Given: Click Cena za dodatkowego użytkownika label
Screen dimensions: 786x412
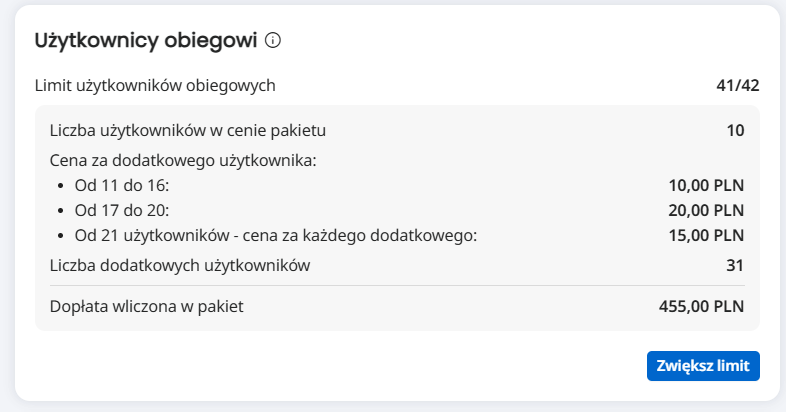Looking at the screenshot, I should tap(183, 161).
